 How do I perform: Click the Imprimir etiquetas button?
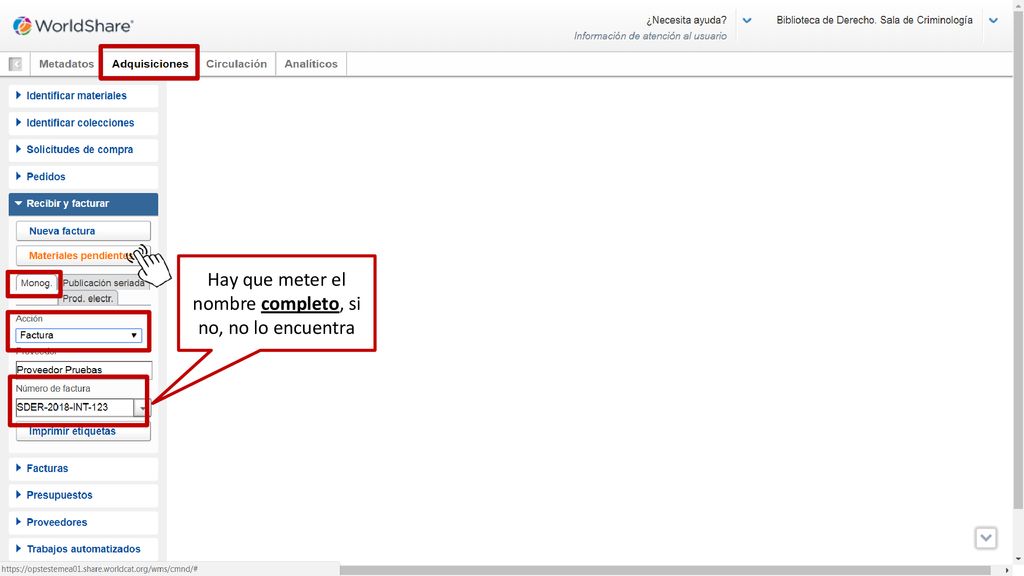click(84, 432)
